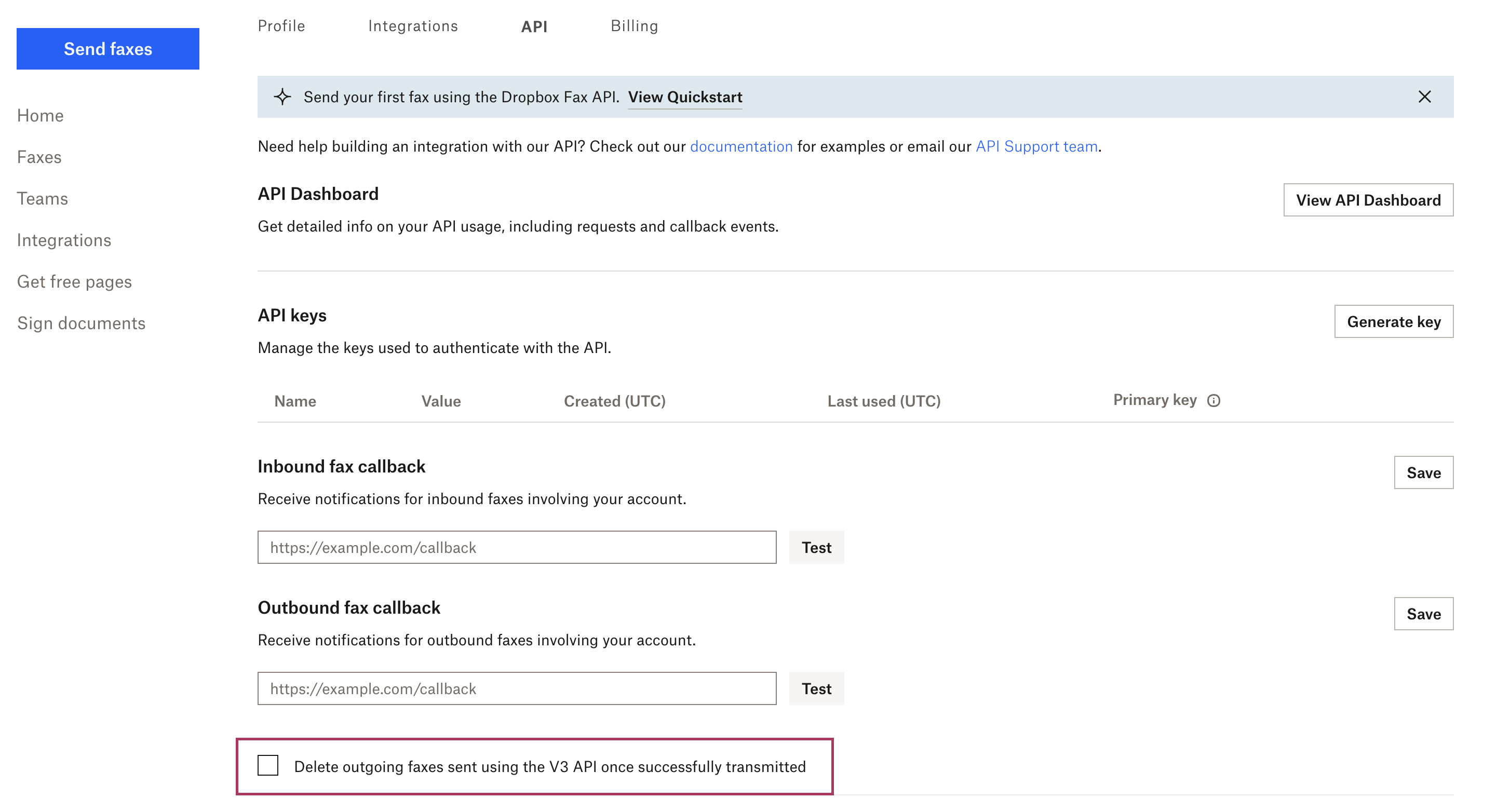Image resolution: width=1510 pixels, height=812 pixels.
Task: Switch to the Profile tab
Action: pyautogui.click(x=281, y=25)
